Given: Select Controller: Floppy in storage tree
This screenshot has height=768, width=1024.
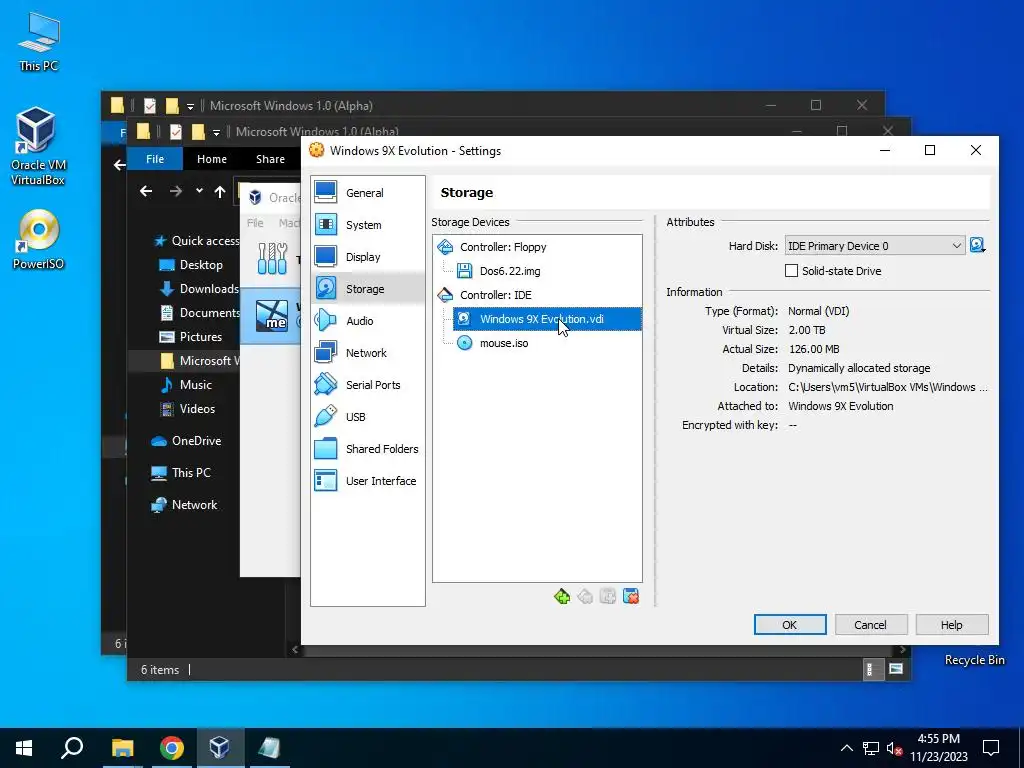Looking at the screenshot, I should (x=502, y=247).
